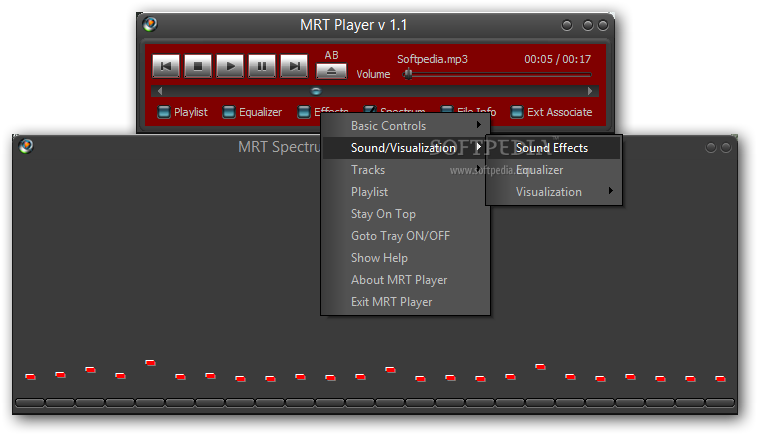Image resolution: width=758 pixels, height=435 pixels.
Task: Click the AB repeat label
Action: point(331,55)
